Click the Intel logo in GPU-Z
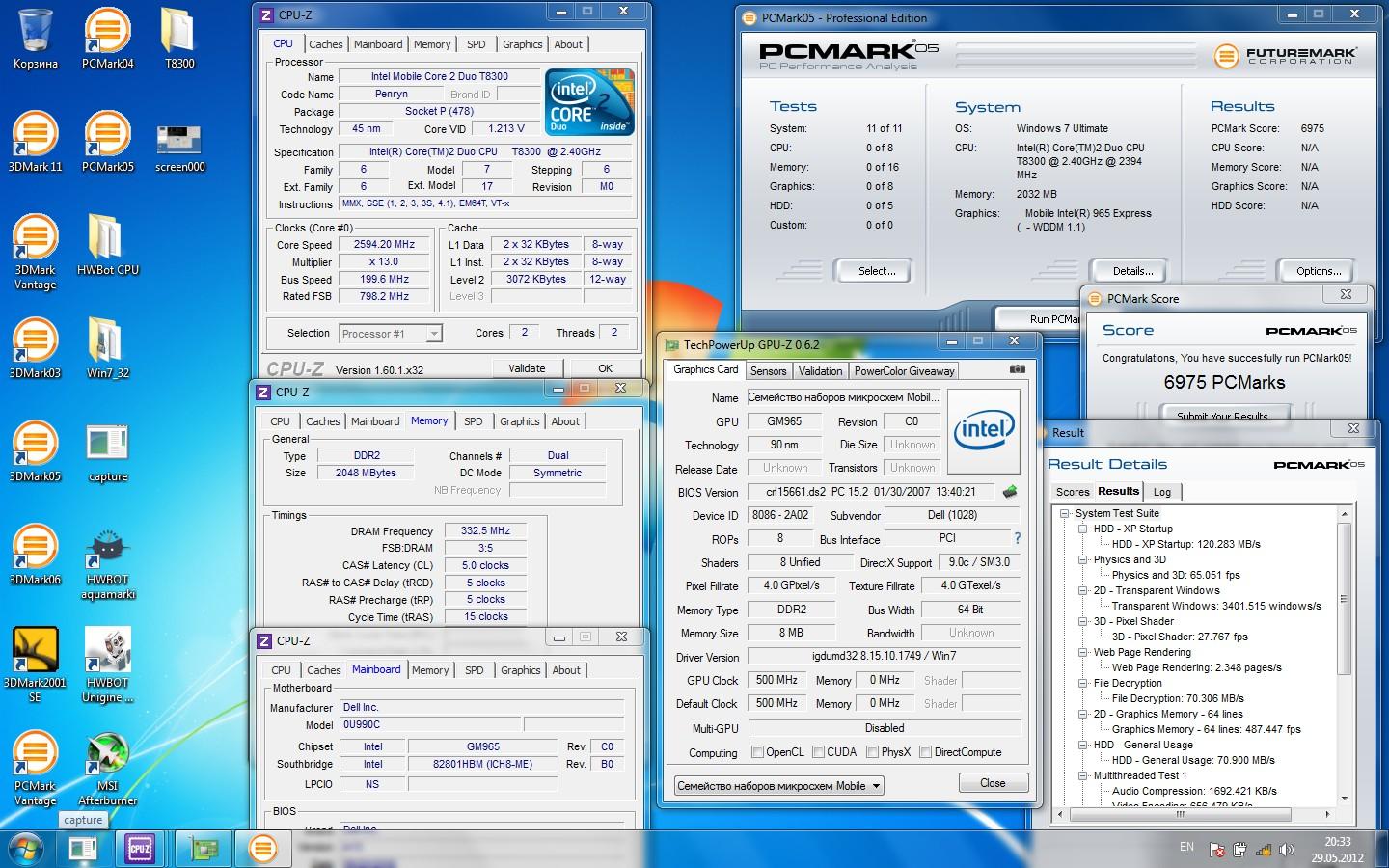 983,430
